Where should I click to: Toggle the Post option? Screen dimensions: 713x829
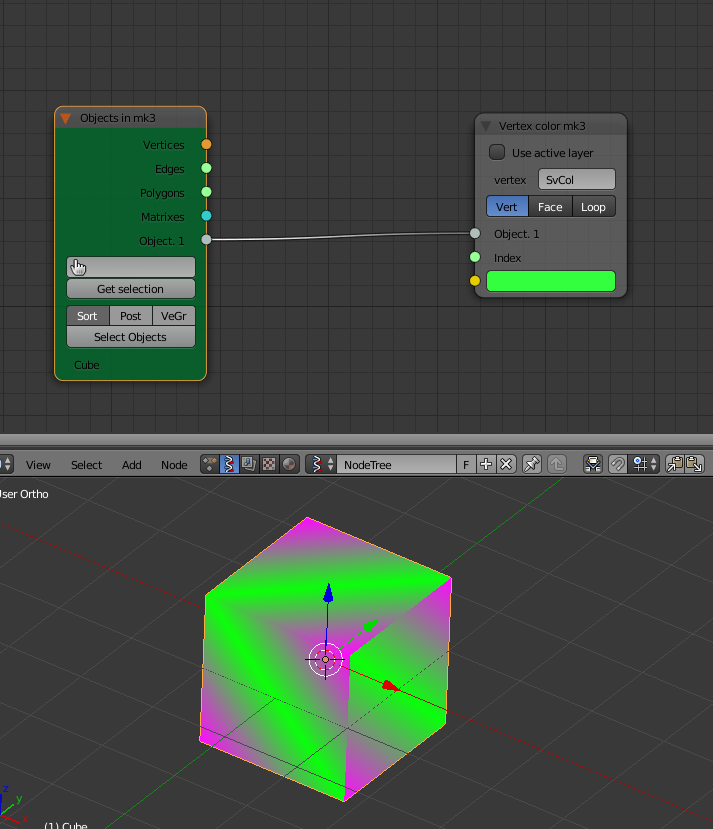(x=131, y=316)
